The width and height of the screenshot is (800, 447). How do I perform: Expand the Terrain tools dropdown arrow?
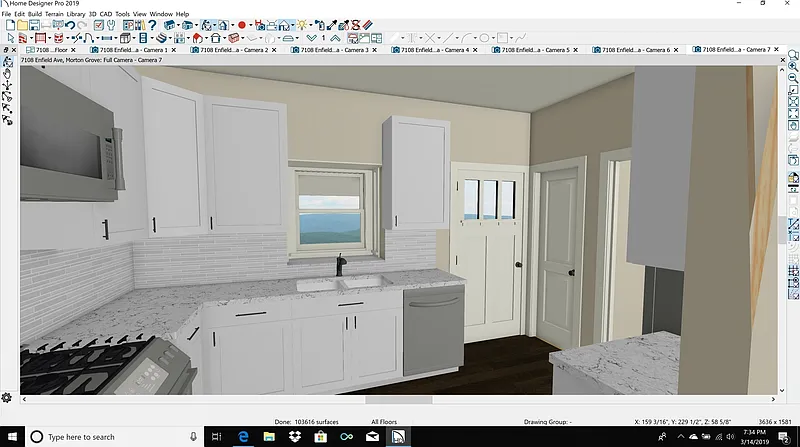[x=297, y=38]
